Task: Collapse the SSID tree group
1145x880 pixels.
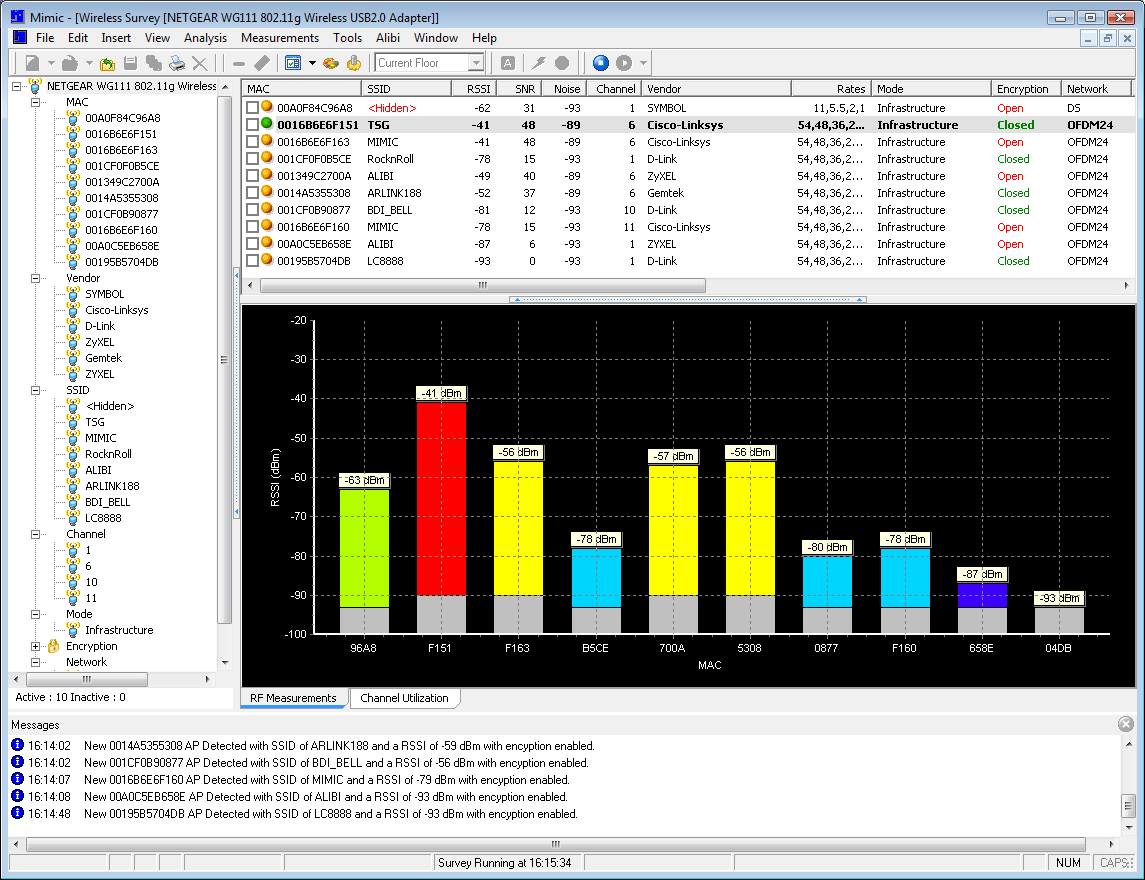Action: point(35,390)
